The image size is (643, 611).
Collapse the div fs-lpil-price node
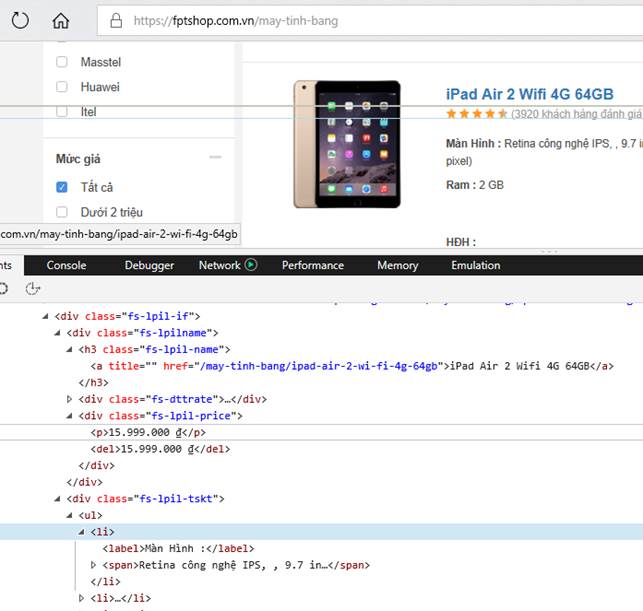(x=69, y=416)
